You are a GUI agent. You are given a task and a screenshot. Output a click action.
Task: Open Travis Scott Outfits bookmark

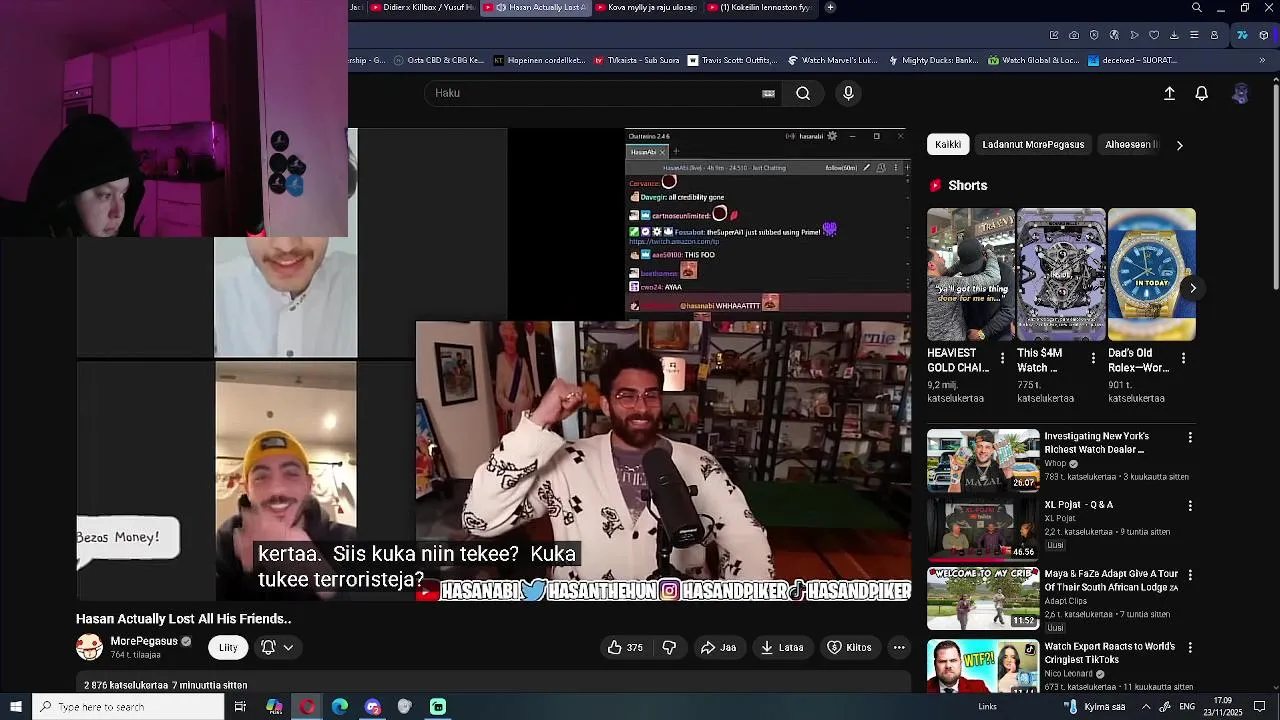click(x=732, y=60)
